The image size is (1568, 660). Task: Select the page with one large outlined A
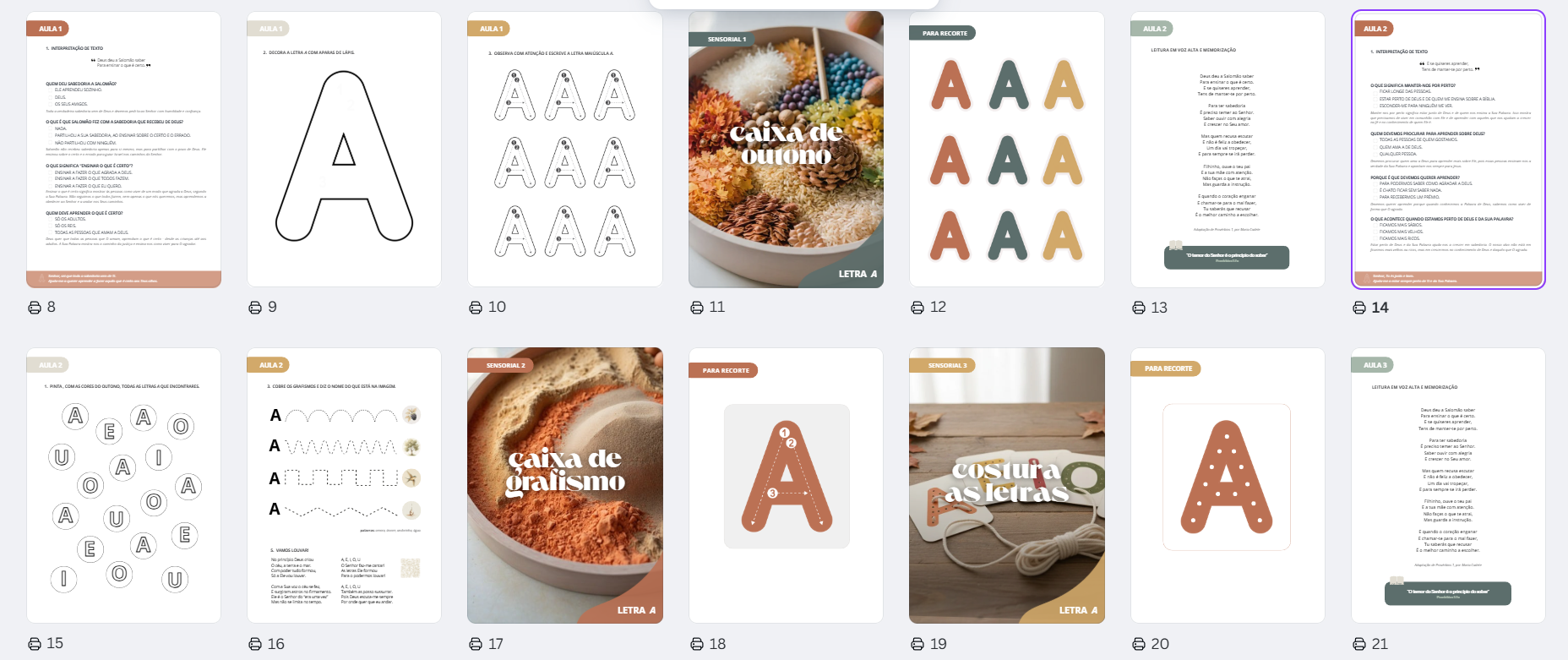tap(344, 150)
